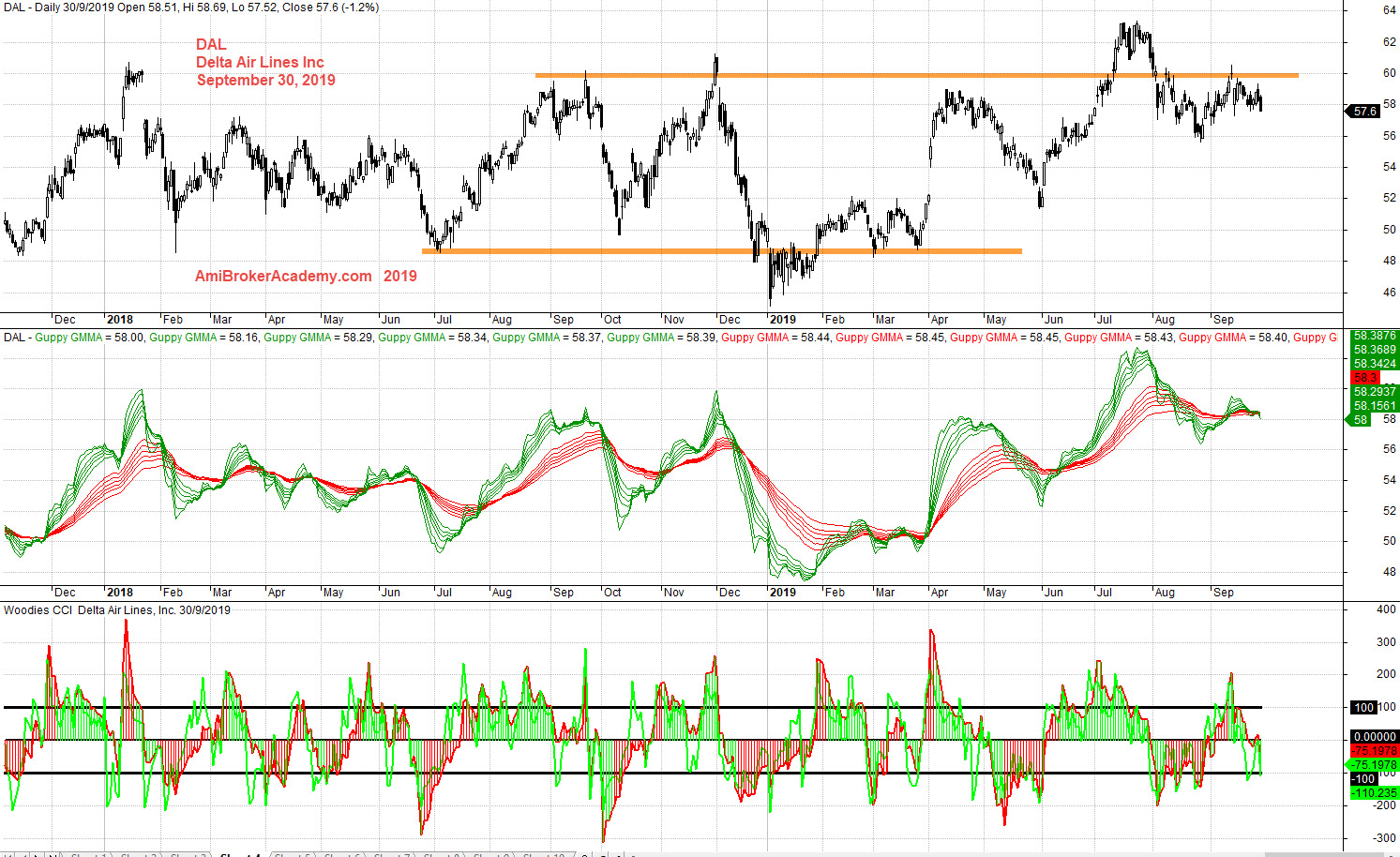Click the 'Woodies CCI Delta Air Lines' pane title
1400x857 pixels.
[117, 610]
